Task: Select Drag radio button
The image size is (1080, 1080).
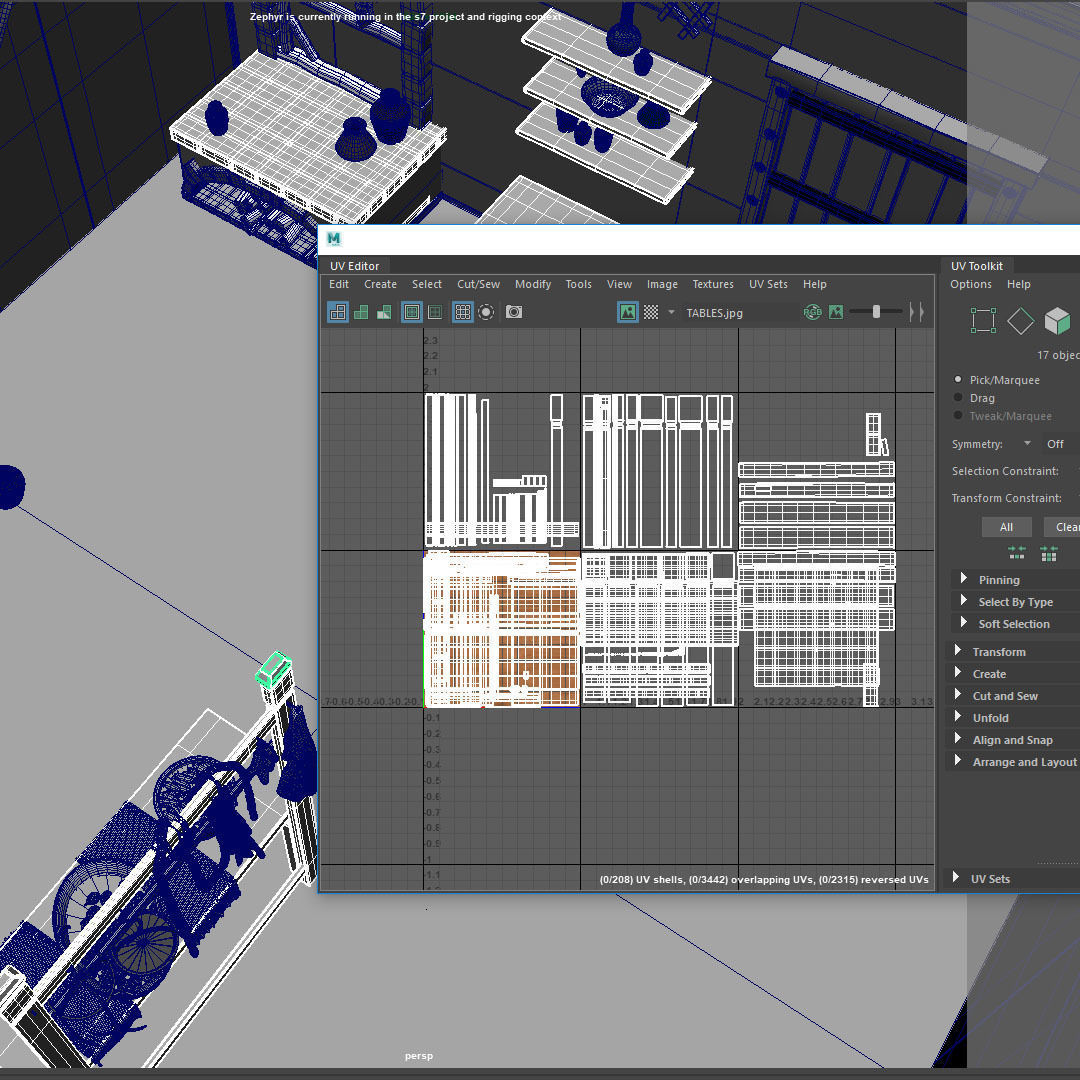Action: (x=958, y=397)
